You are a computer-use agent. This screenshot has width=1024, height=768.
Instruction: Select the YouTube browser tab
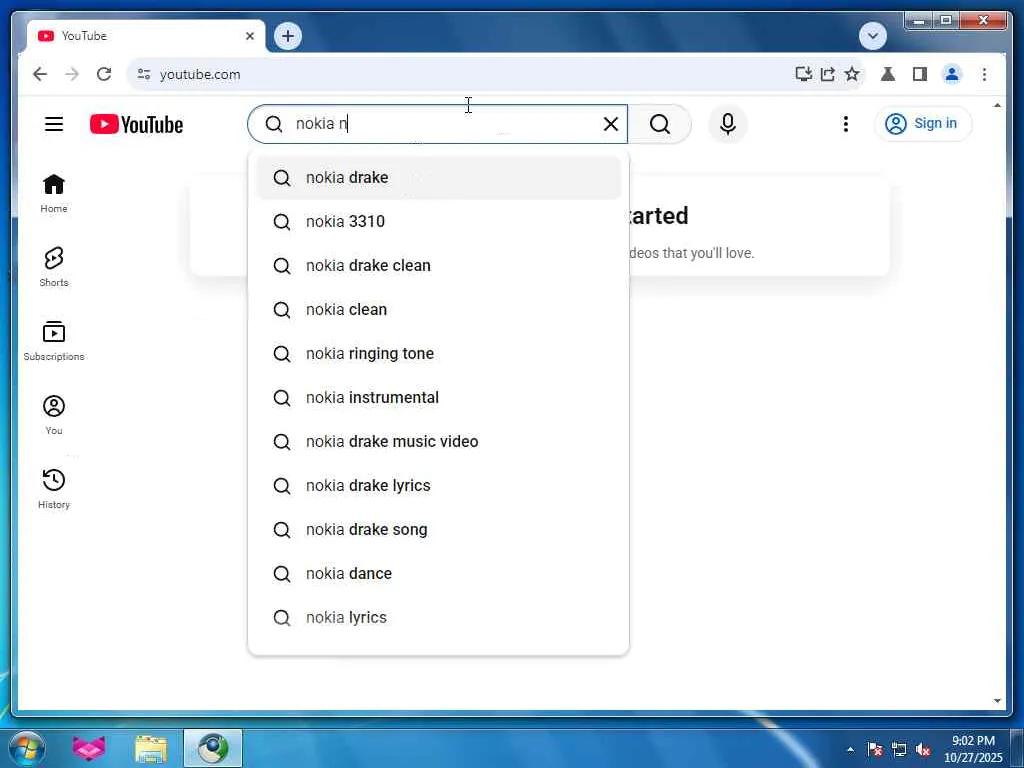[146, 36]
